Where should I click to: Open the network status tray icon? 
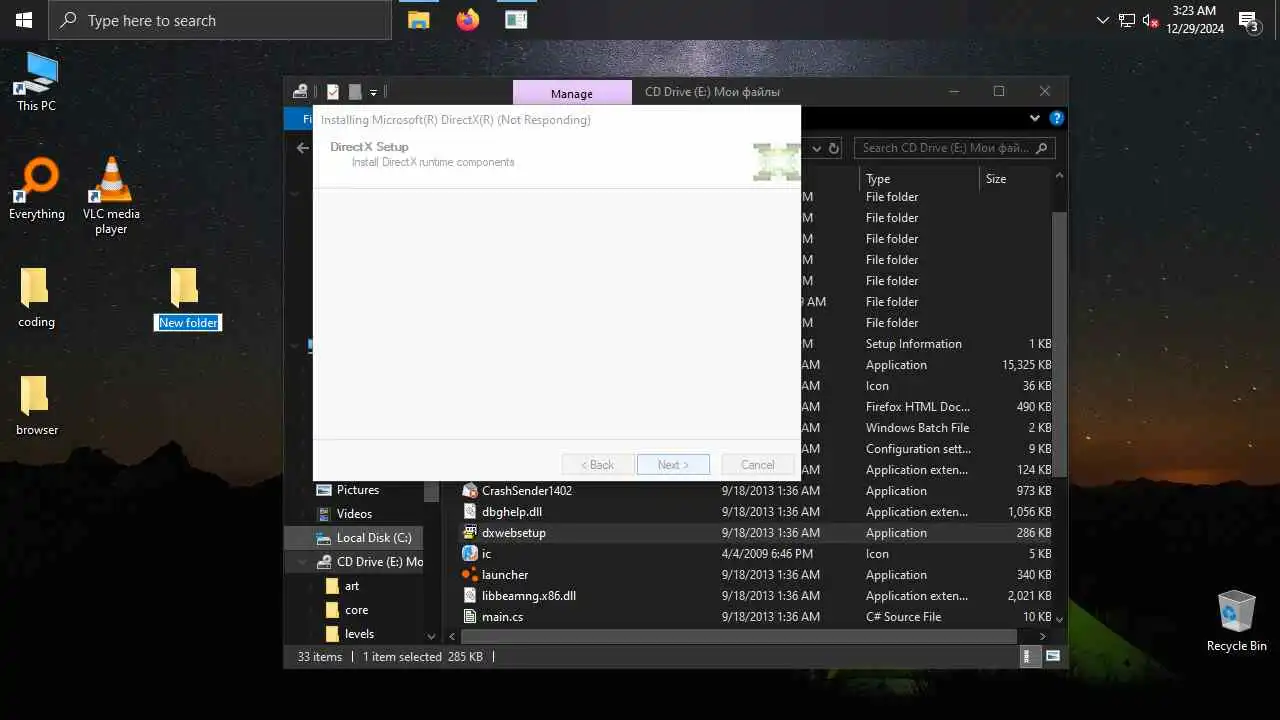[1127, 20]
